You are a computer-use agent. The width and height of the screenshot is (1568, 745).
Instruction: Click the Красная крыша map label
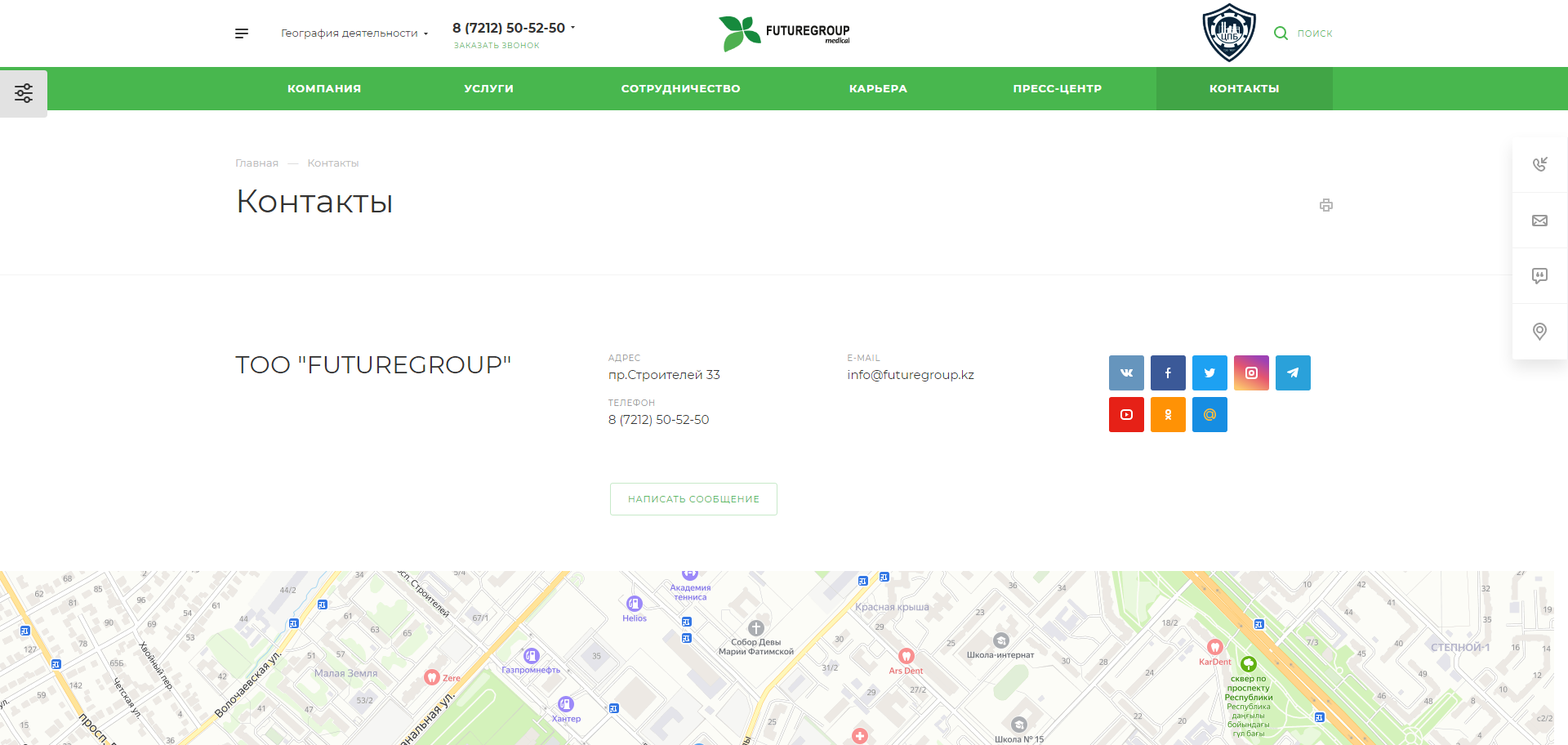pyautogui.click(x=892, y=607)
